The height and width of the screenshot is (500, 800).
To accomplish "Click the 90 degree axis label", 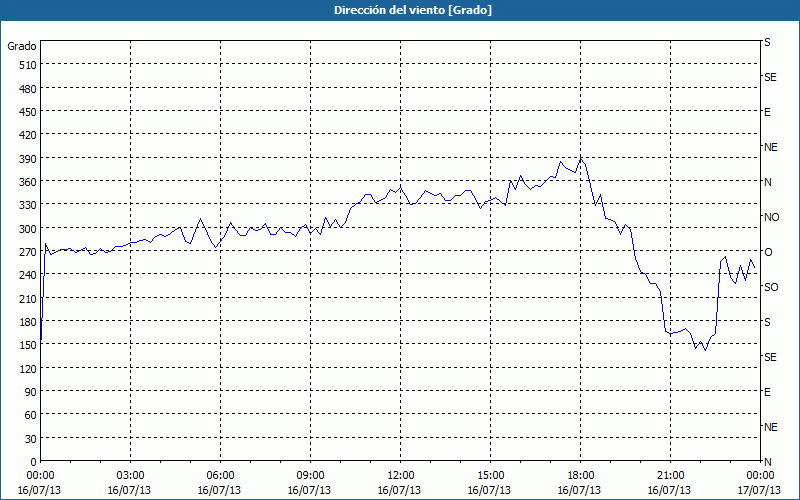I will [x=31, y=392].
